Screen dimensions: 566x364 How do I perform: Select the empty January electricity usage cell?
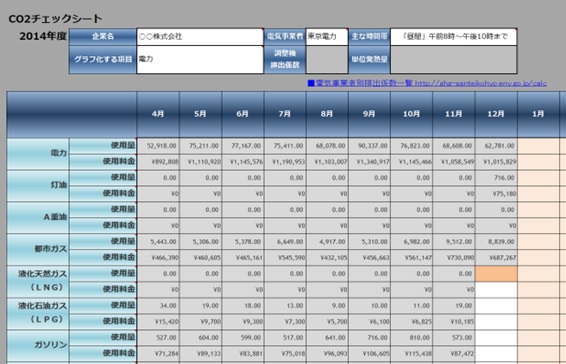538,146
